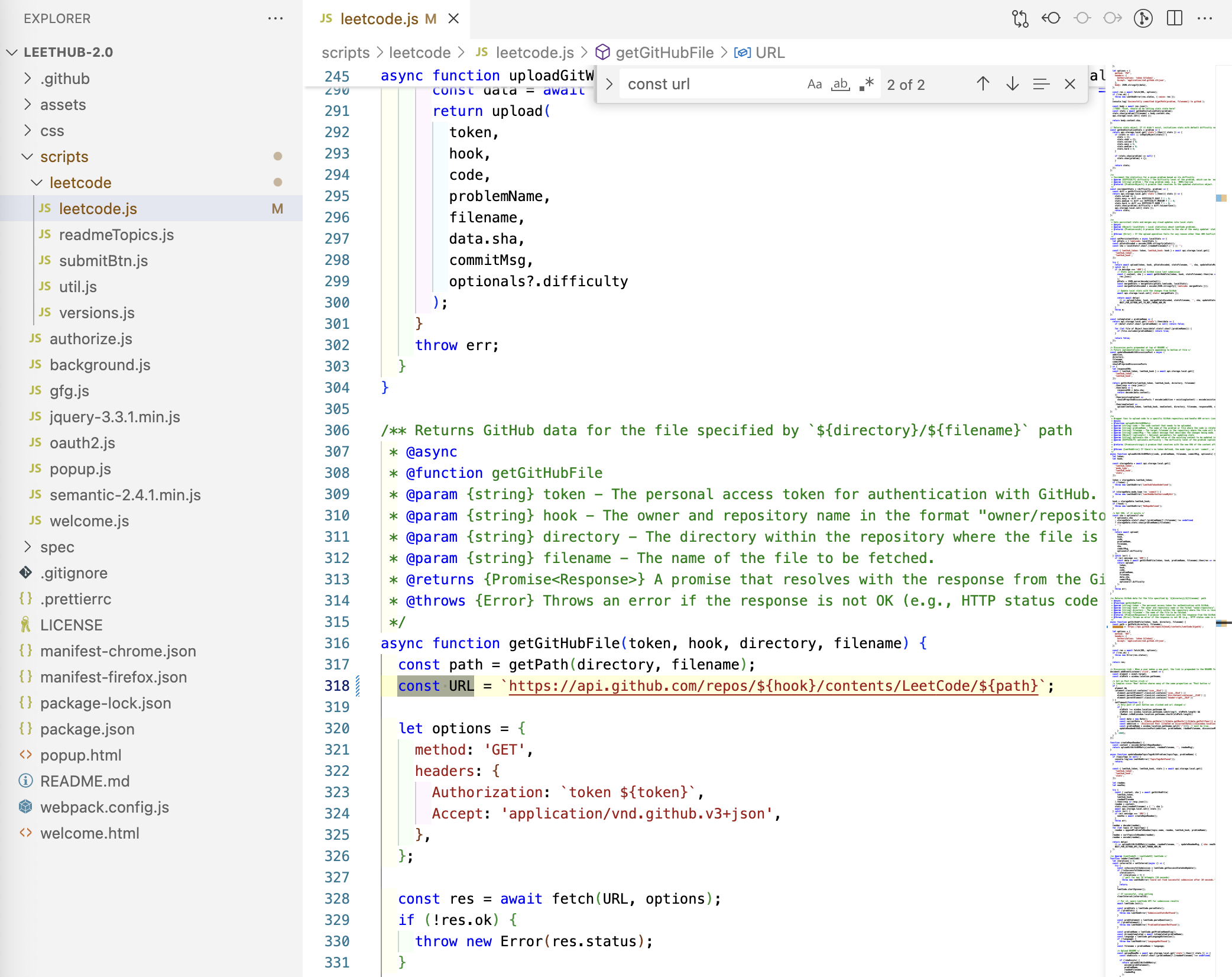Click the LICENSE file icon
The image size is (1232, 977).
[x=25, y=625]
